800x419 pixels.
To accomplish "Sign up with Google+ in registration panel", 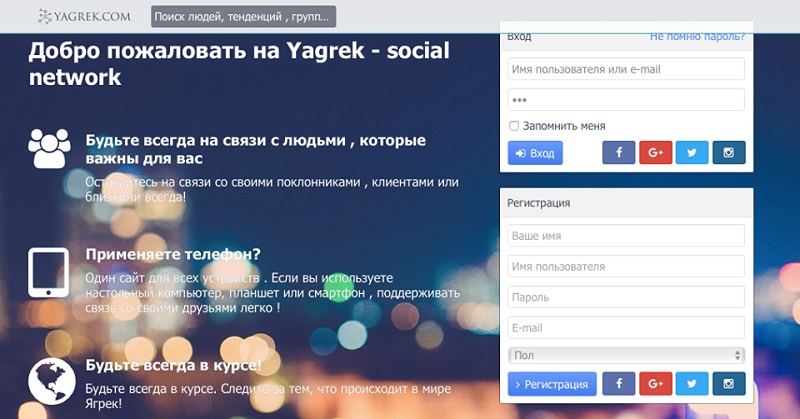I will click(x=655, y=384).
